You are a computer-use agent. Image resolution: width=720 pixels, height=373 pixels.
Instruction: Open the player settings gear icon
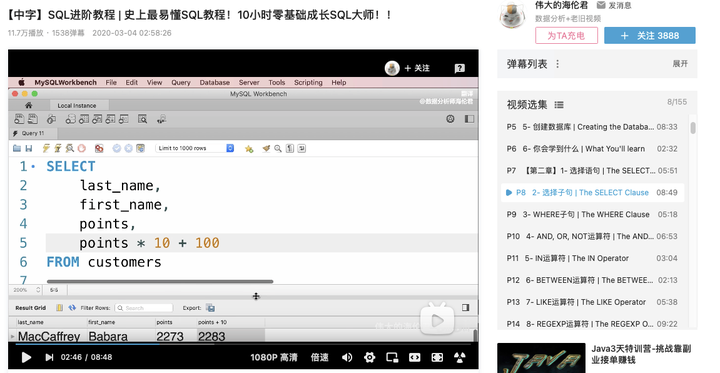pos(370,357)
